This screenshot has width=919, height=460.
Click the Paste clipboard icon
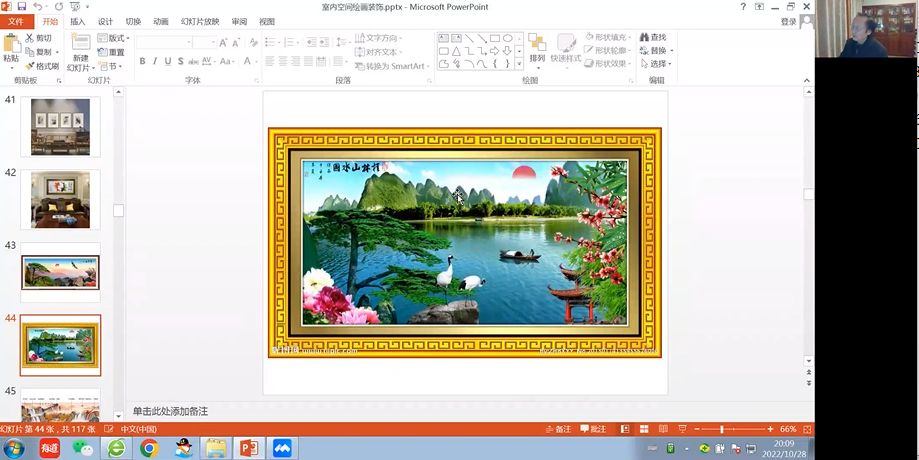pos(11,44)
